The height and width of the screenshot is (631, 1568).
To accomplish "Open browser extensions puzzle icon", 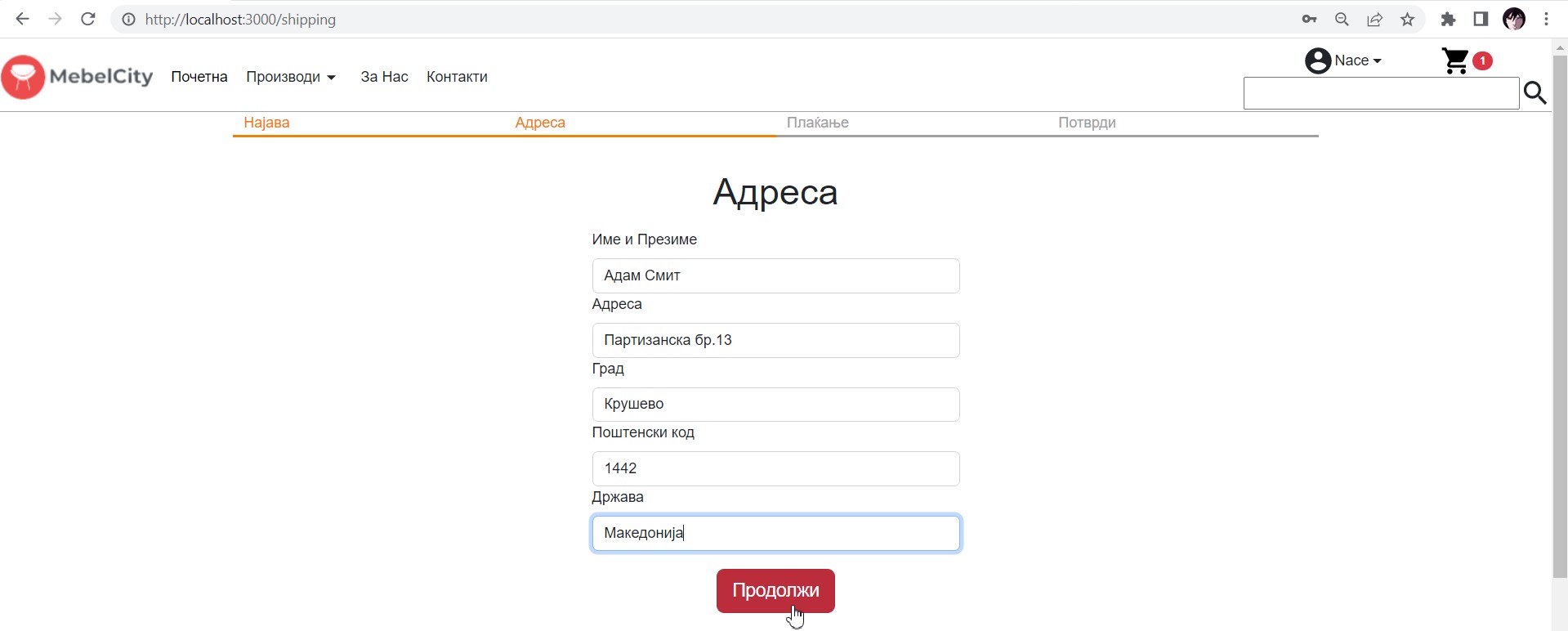I will pyautogui.click(x=1448, y=20).
